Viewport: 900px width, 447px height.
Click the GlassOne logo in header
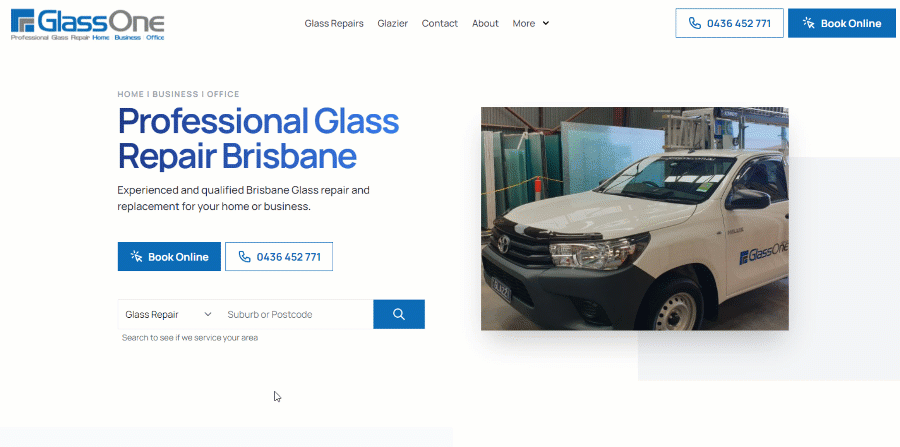point(88,25)
